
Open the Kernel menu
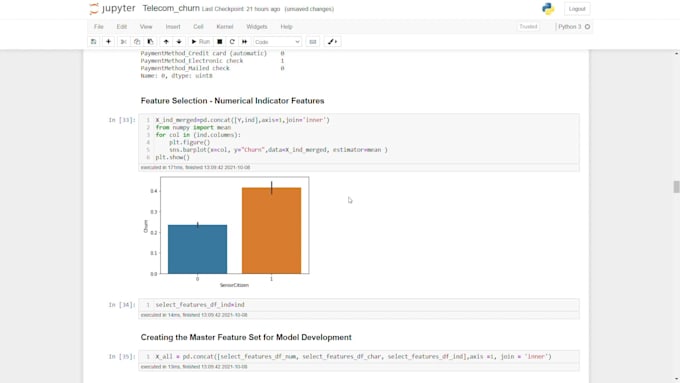coord(225,27)
